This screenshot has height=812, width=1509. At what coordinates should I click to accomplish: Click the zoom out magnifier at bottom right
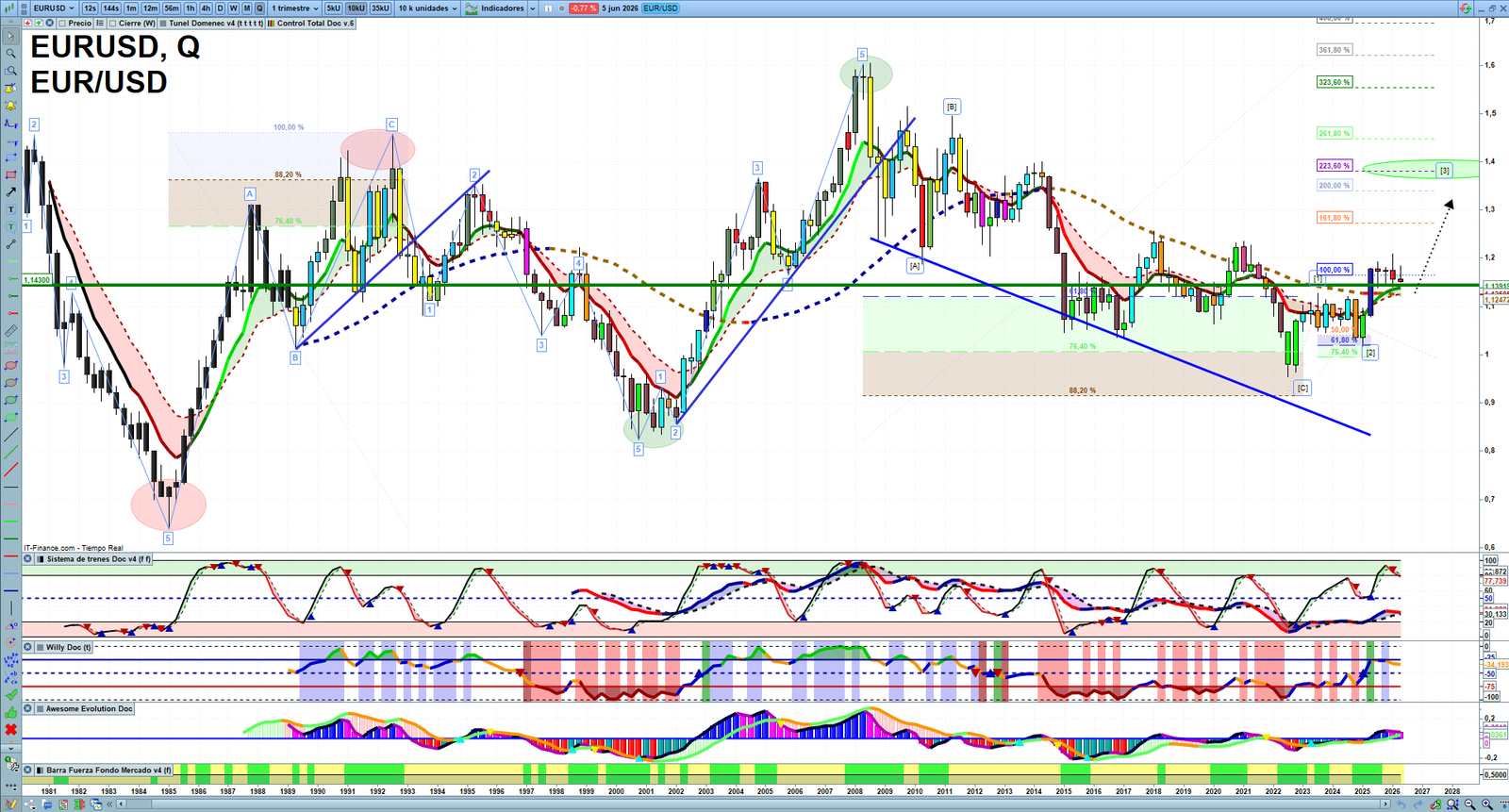tap(1469, 804)
